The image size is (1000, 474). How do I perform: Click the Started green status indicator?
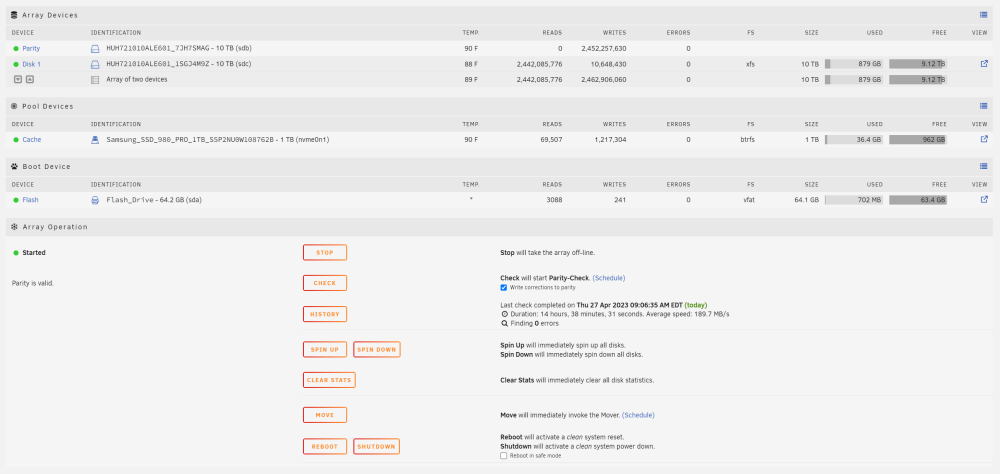coord(16,253)
